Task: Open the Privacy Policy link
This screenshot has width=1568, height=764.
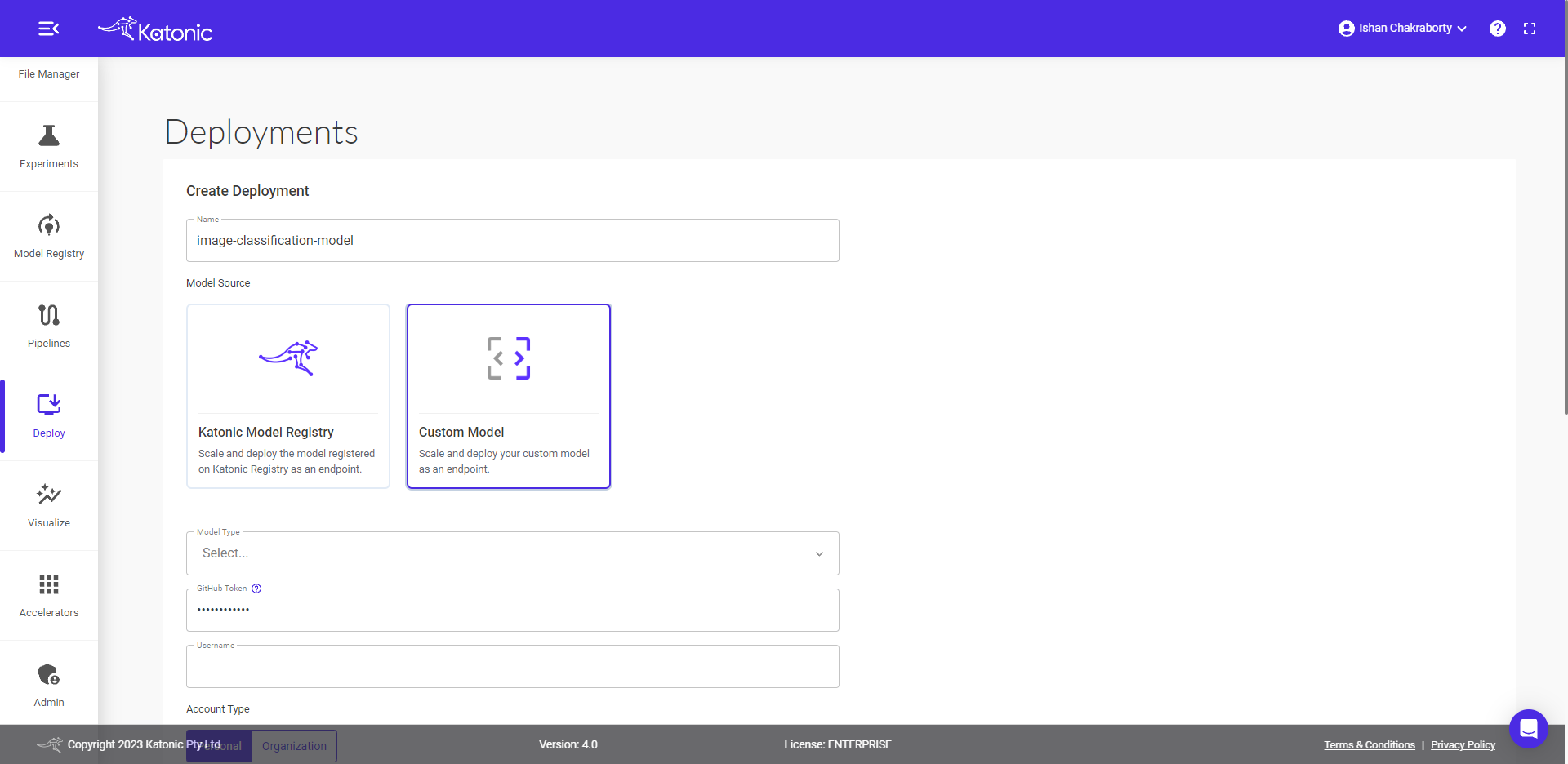Action: [x=1463, y=745]
